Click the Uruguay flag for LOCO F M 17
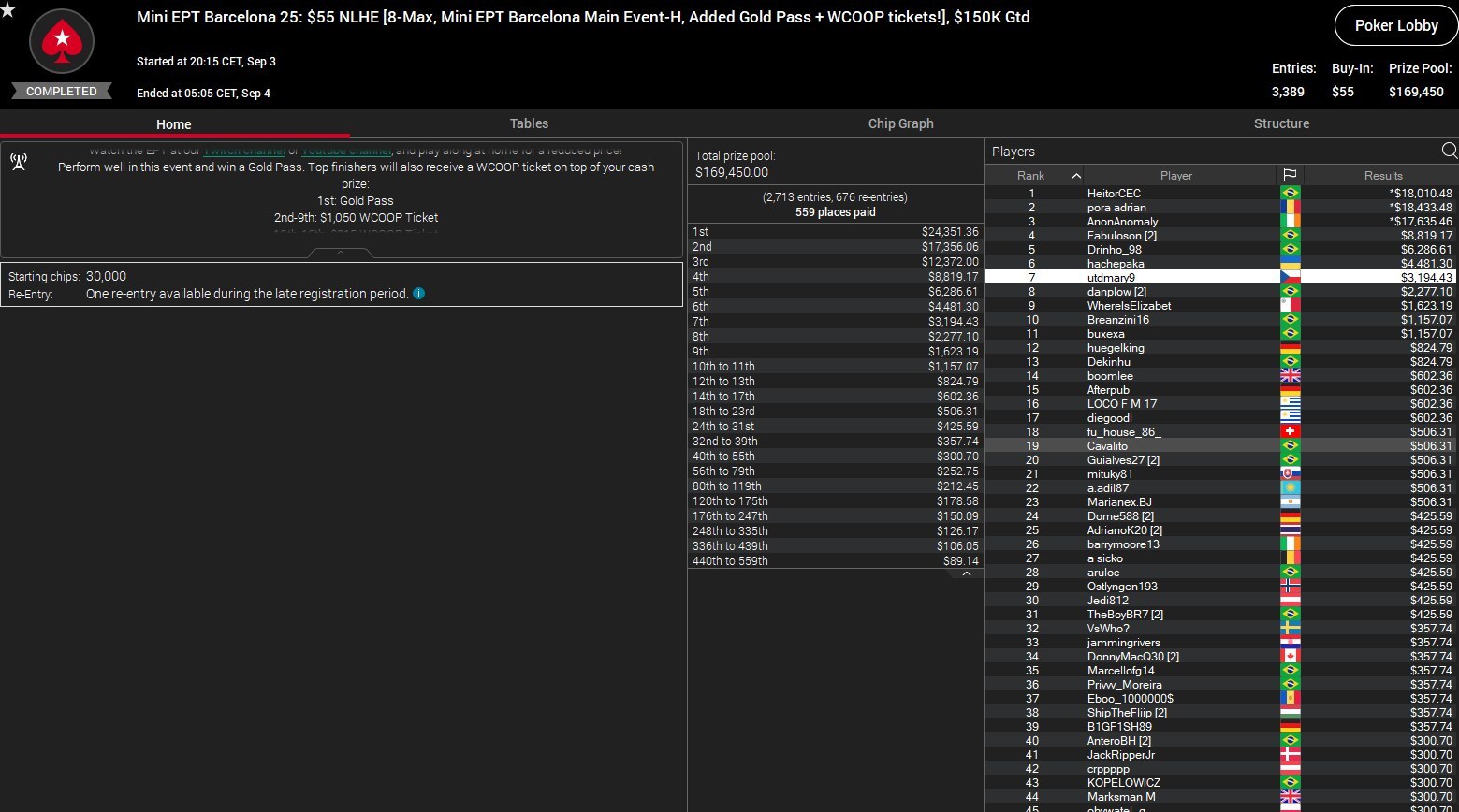The width and height of the screenshot is (1459, 812). (x=1291, y=403)
